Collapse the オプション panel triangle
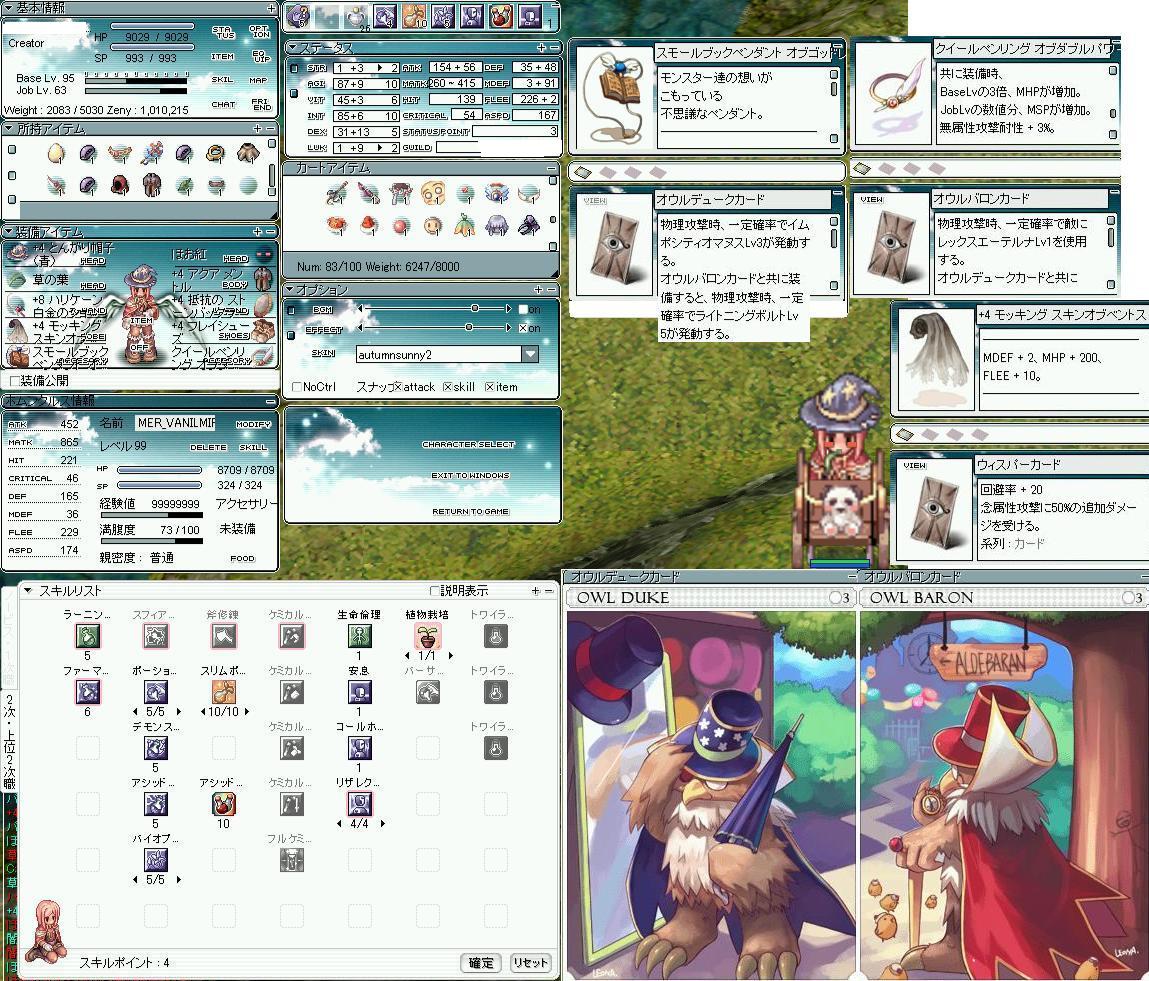This screenshot has width=1149, height=981. (x=291, y=289)
